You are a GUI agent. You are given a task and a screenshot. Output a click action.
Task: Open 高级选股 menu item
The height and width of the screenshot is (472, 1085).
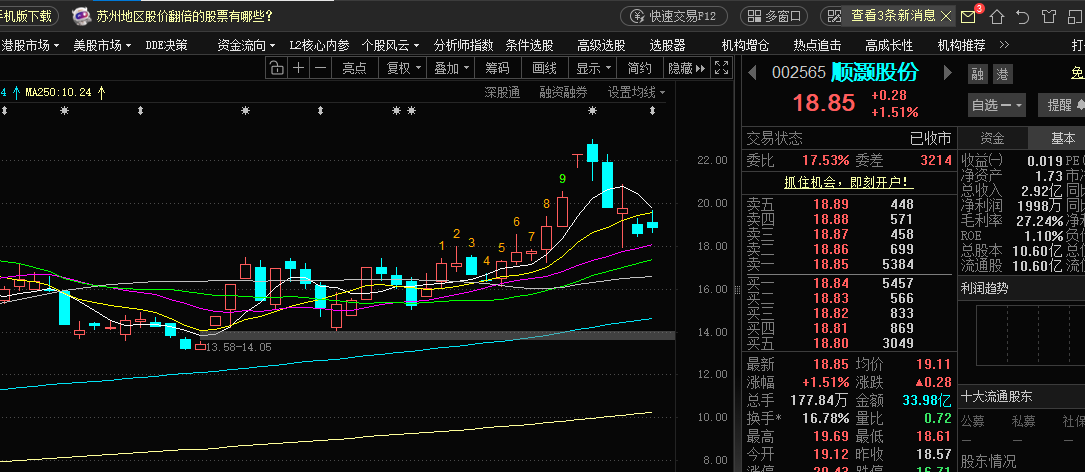[x=601, y=46]
